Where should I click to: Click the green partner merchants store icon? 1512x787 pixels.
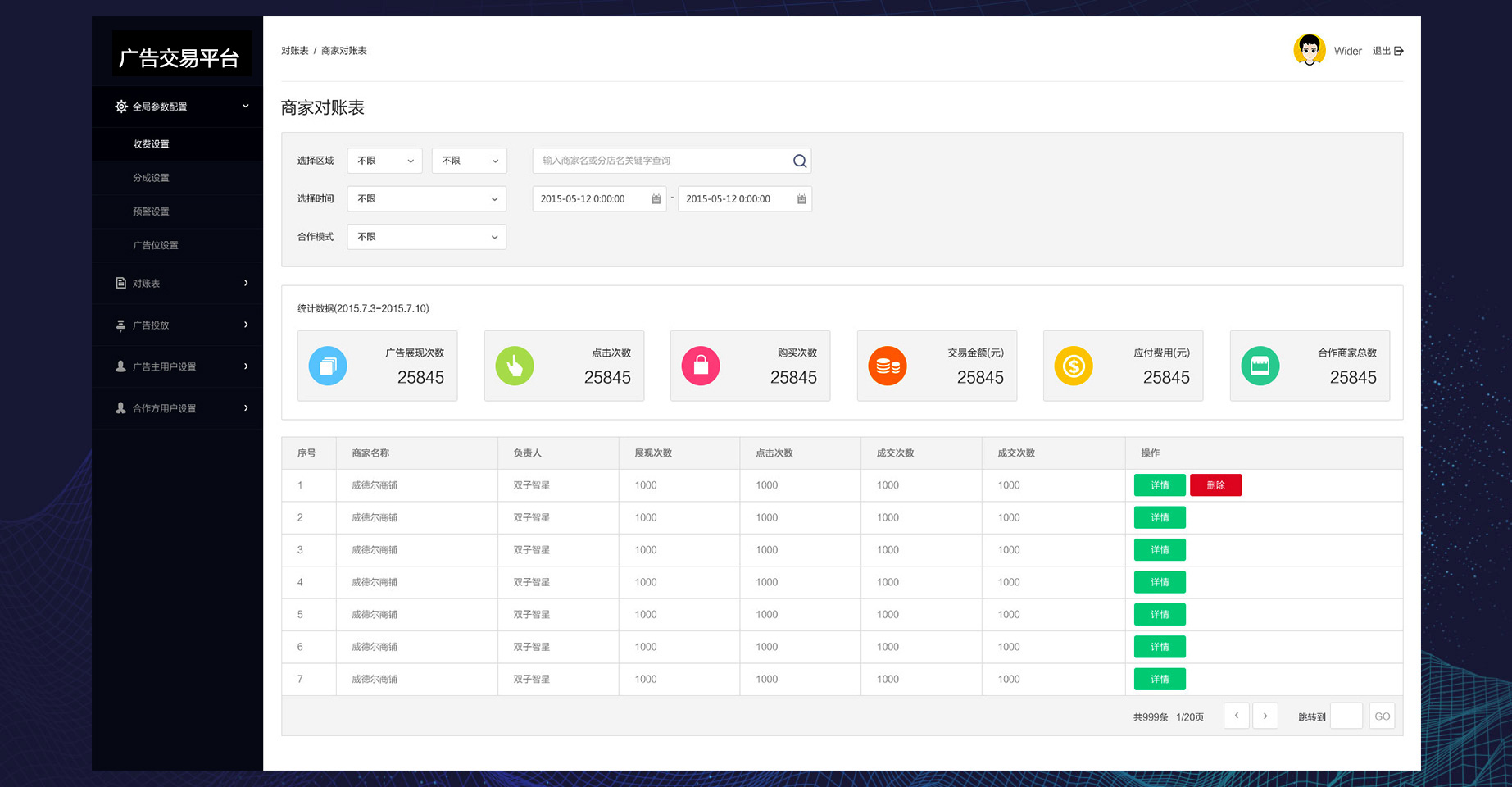[x=1260, y=366]
